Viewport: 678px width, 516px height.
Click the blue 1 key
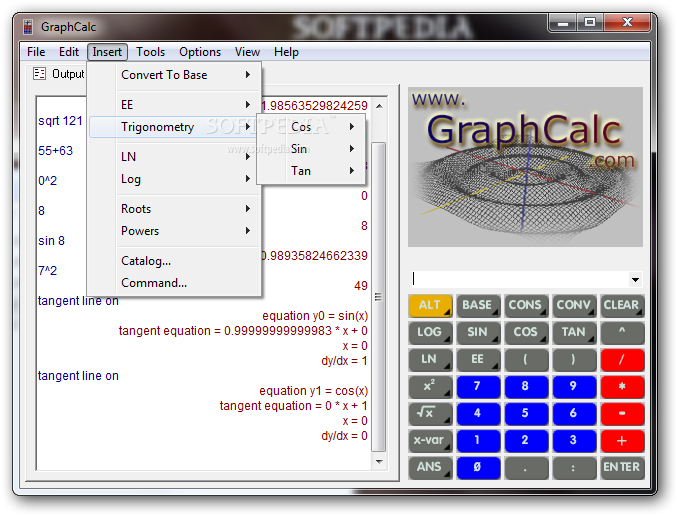coord(478,441)
